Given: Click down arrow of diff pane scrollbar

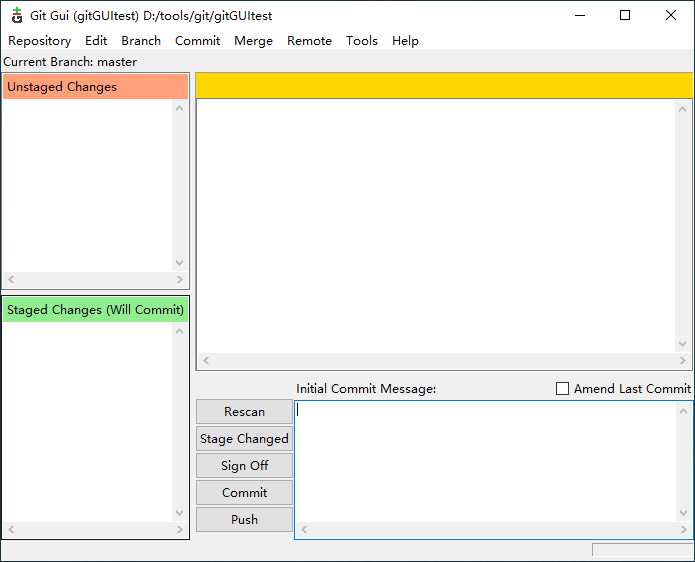Looking at the screenshot, I should [683, 343].
